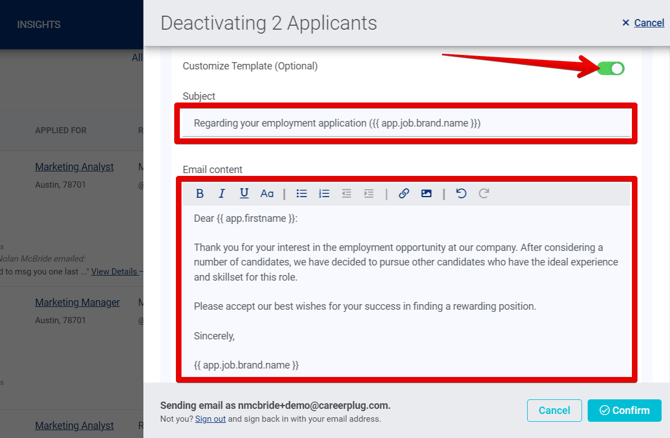Redo the last edit in the editor
This screenshot has height=438, width=670.
click(484, 194)
